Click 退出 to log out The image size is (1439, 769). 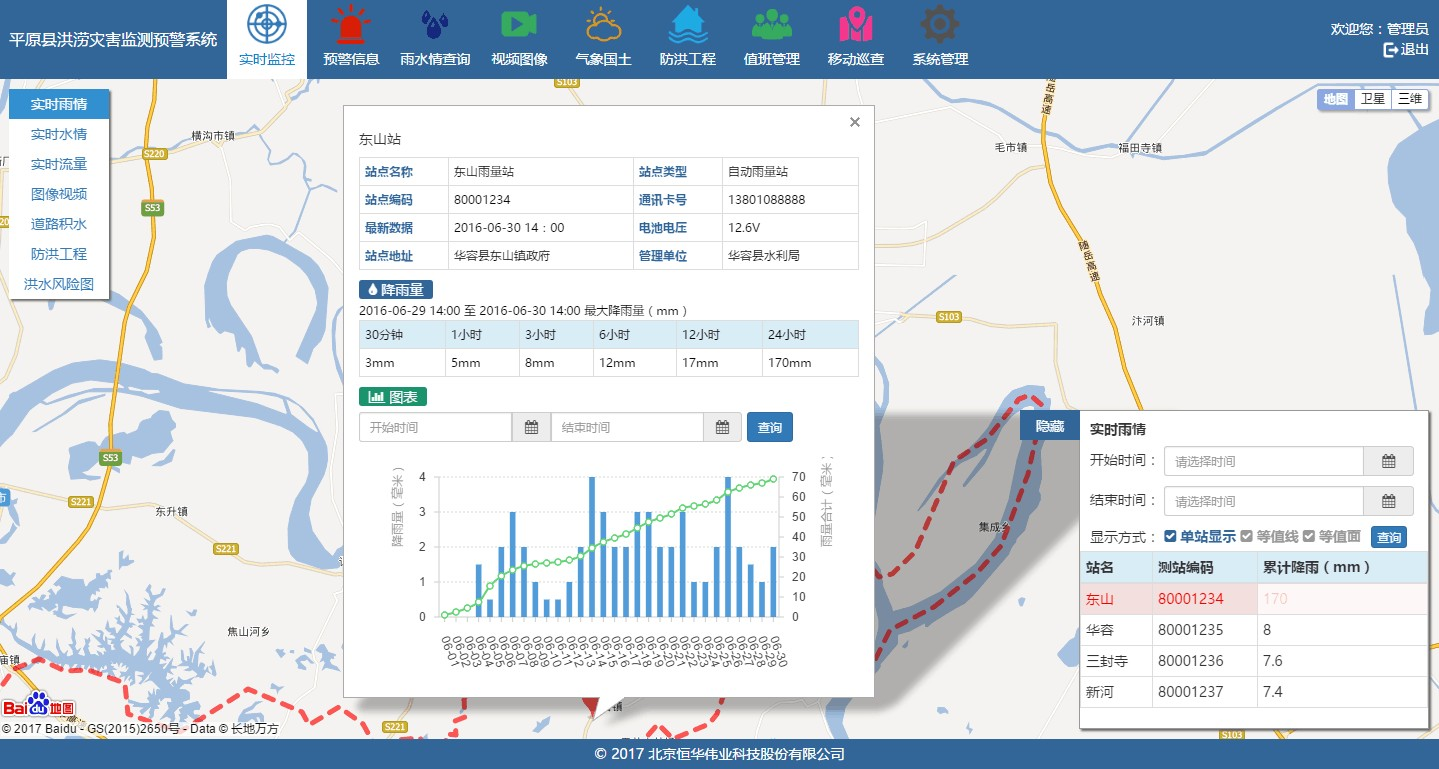1406,49
